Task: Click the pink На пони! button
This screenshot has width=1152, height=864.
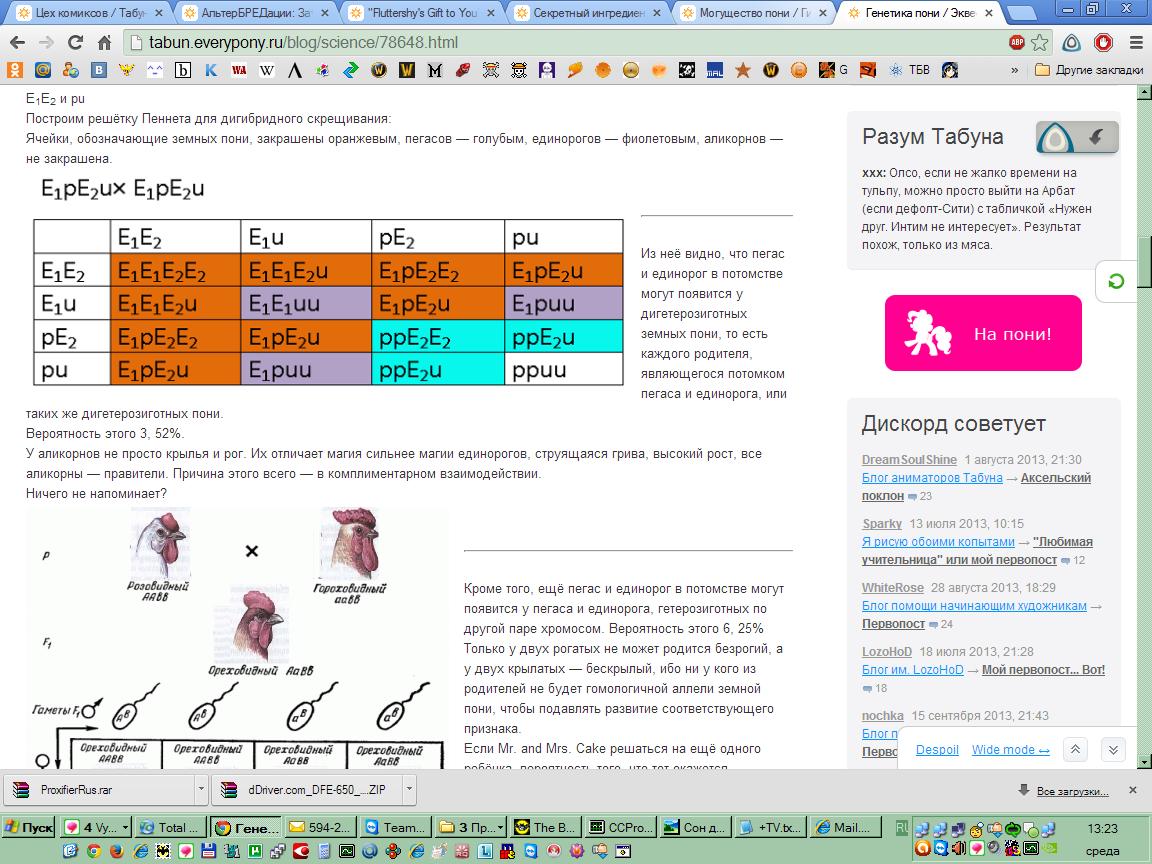Action: pos(983,333)
